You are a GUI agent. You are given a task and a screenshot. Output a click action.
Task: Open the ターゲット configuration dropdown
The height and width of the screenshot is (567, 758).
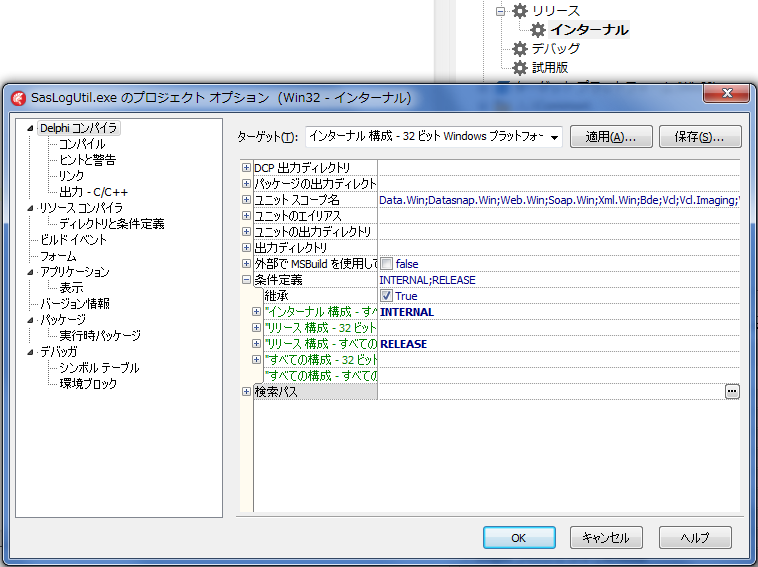[x=554, y=137]
